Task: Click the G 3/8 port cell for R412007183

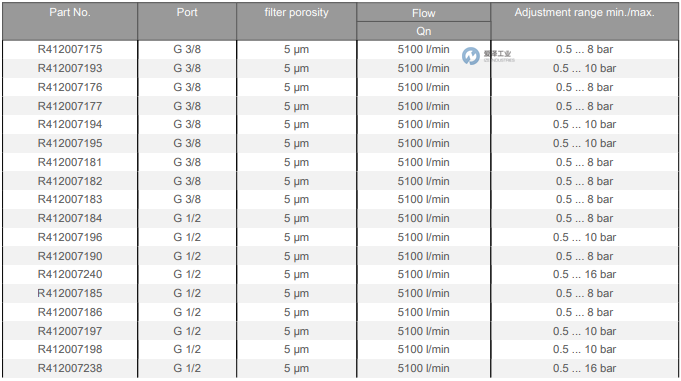Action: 187,199
